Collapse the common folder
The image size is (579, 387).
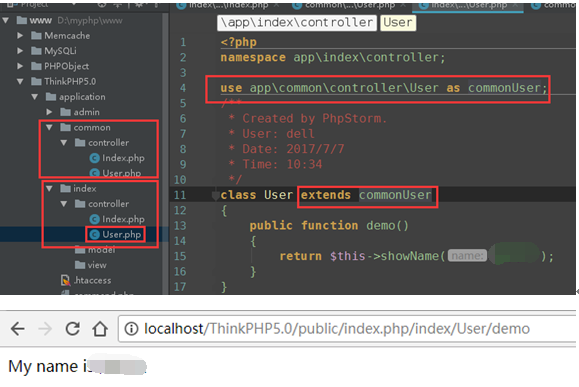tap(49, 127)
